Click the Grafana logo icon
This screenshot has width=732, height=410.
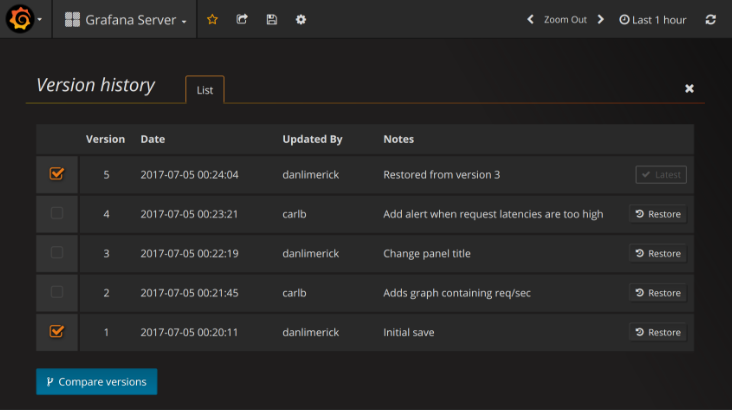point(19,19)
